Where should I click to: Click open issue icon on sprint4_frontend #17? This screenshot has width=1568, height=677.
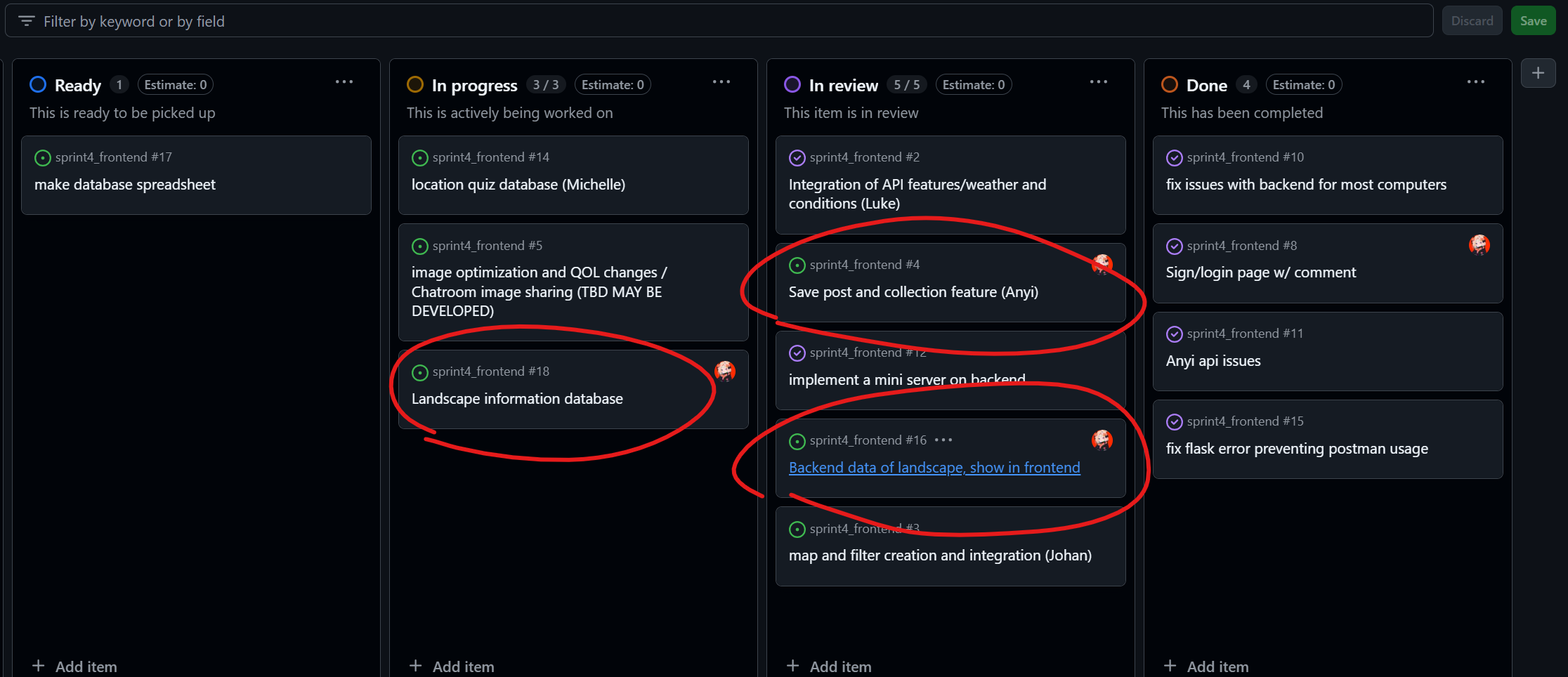43,158
